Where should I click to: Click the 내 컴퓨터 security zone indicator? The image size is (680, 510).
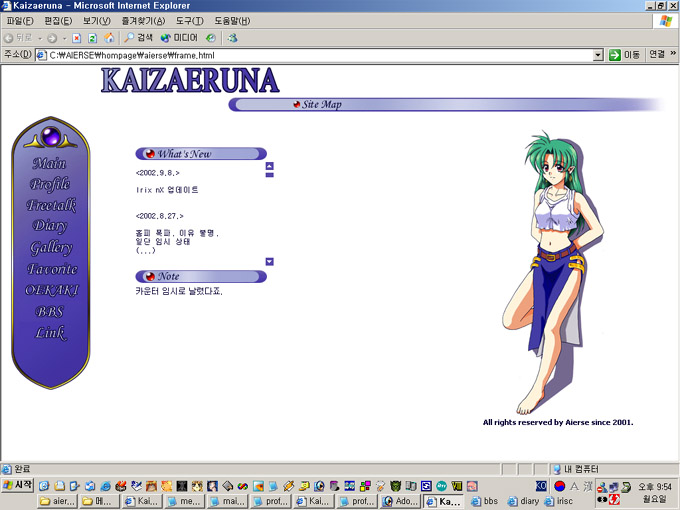pos(577,469)
